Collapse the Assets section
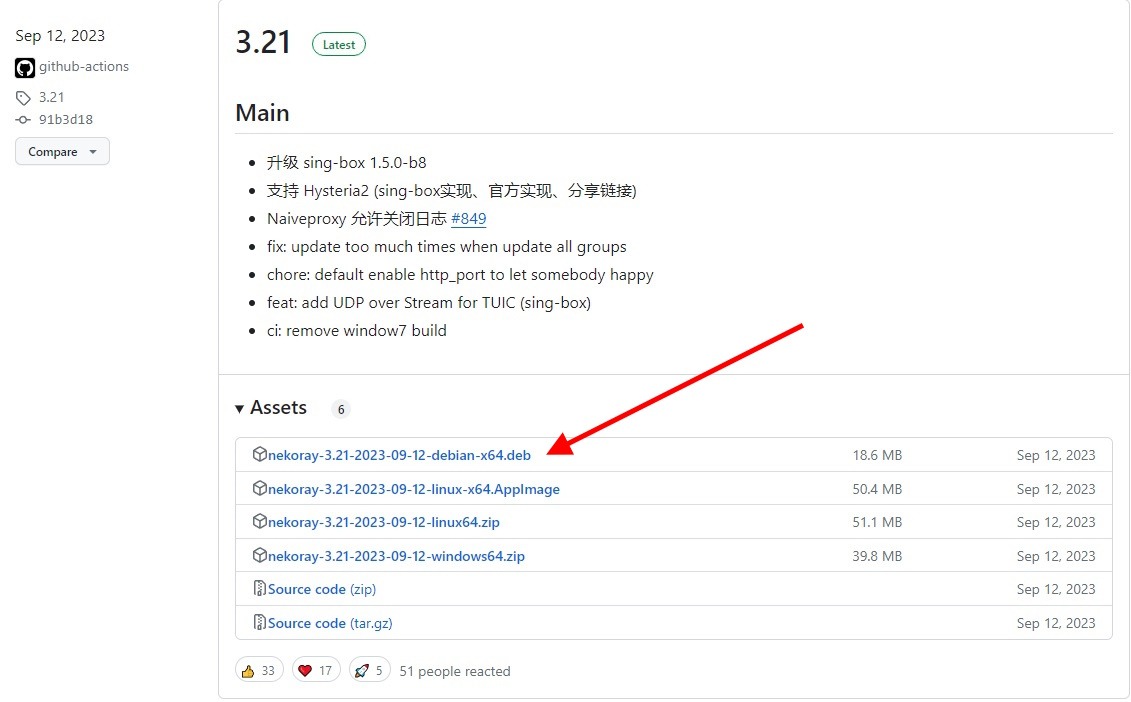Image resolution: width=1131 pixels, height=702 pixels. click(x=270, y=408)
